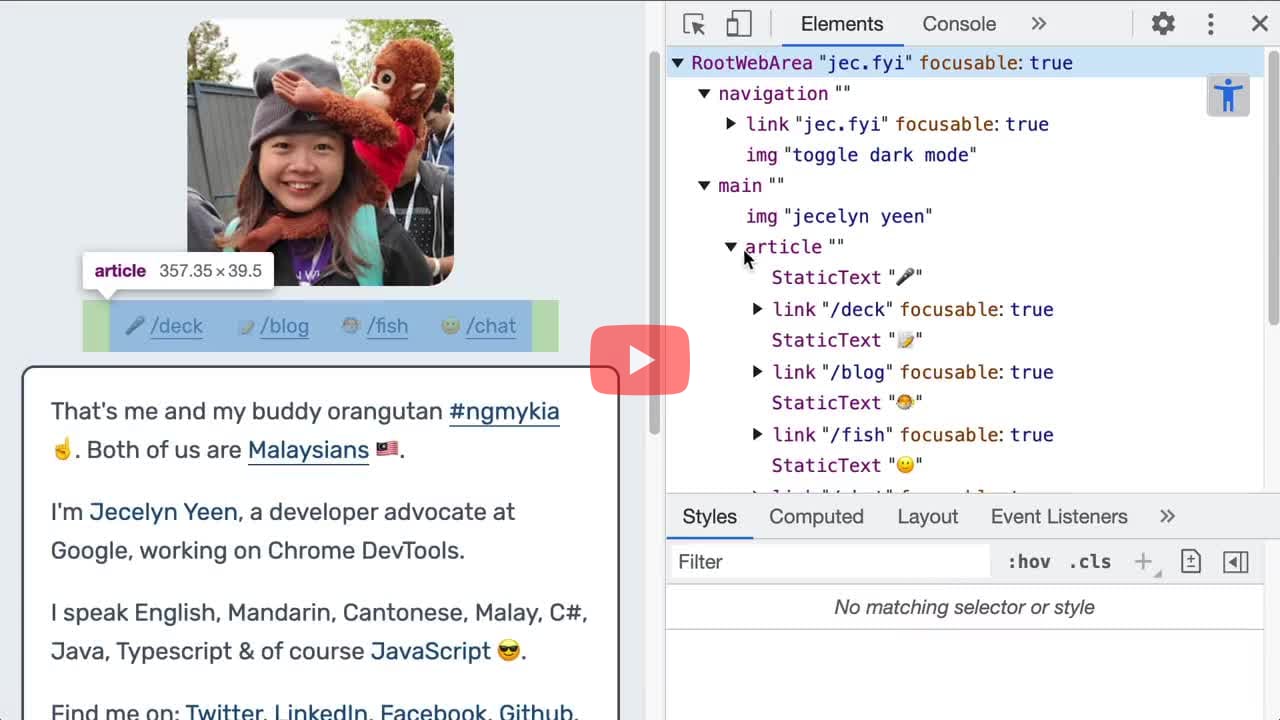Select the img "jecelyn yeen" row
This screenshot has height=720, width=1280.
coord(839,216)
